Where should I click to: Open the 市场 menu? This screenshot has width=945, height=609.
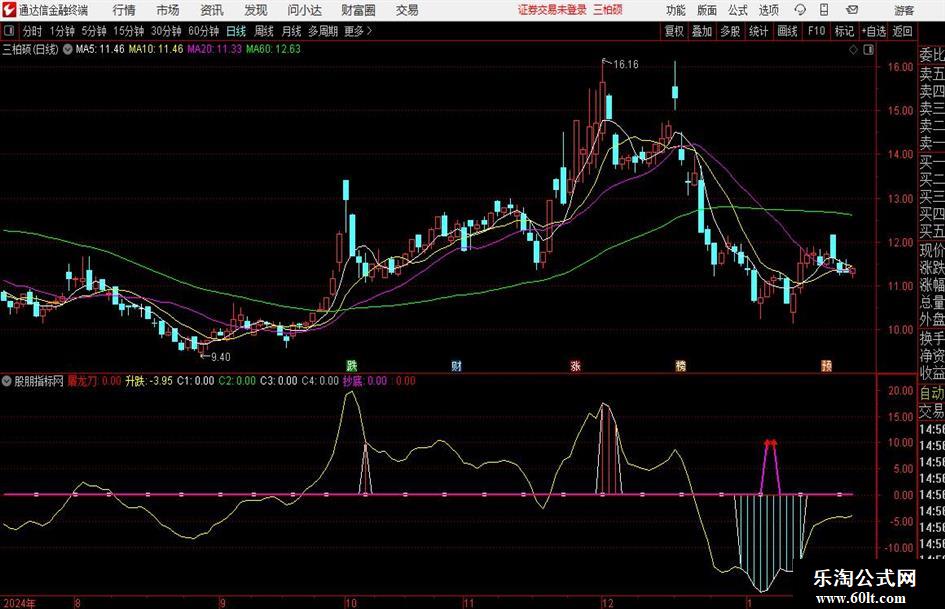click(168, 10)
